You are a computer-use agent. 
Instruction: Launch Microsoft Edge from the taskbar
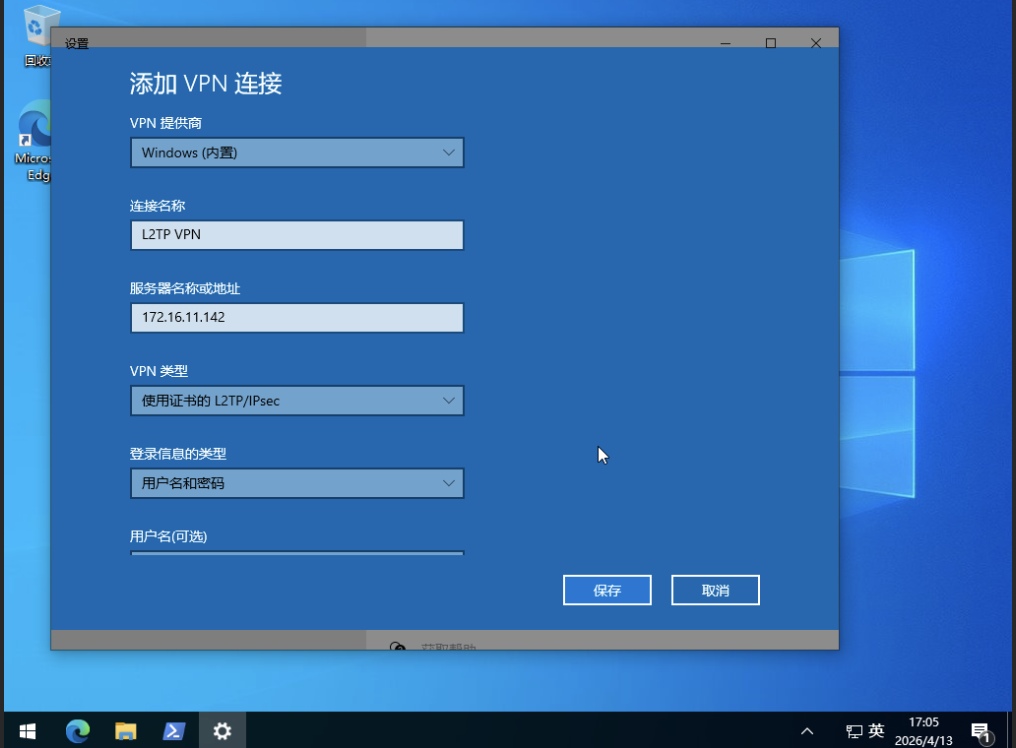(x=77, y=731)
